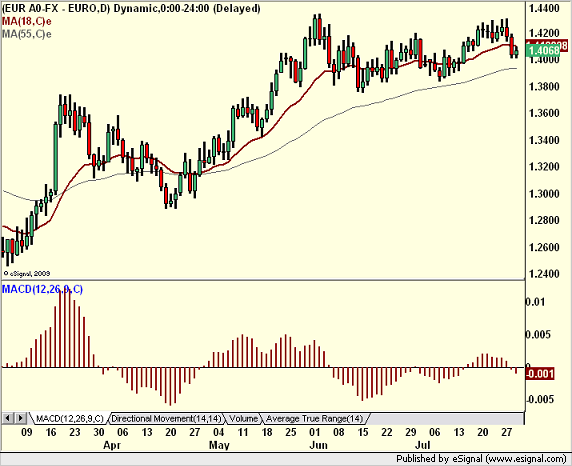Image resolution: width=572 pixels, height=466 pixels.
Task: Click the EUR A0-FX chart title
Action: coord(131,8)
